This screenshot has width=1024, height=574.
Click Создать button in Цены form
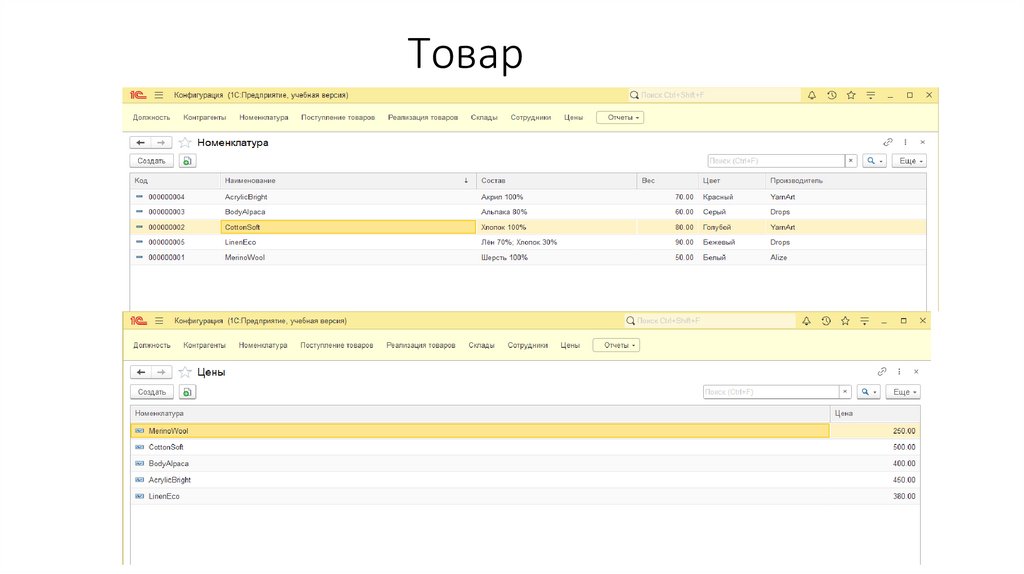click(152, 392)
